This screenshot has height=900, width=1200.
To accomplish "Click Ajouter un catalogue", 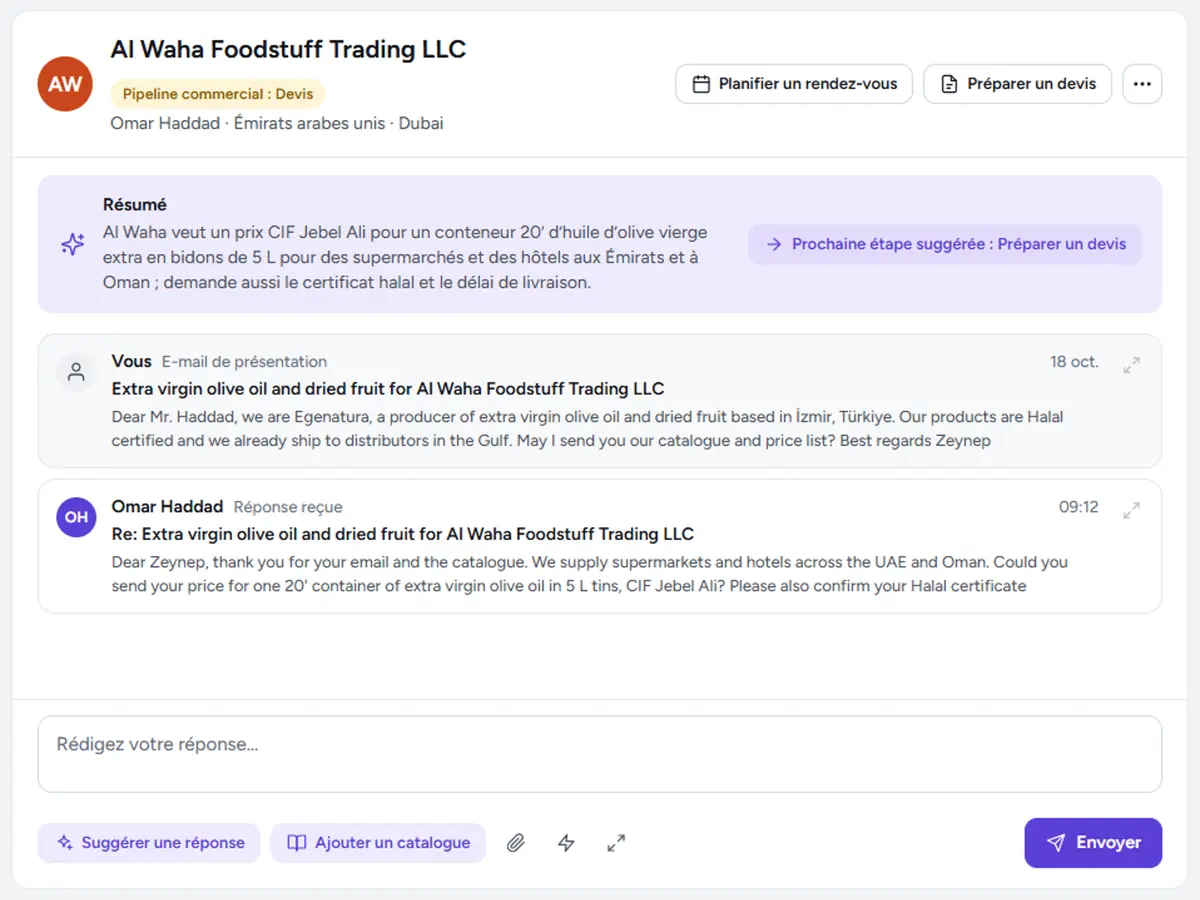I will [x=378, y=843].
